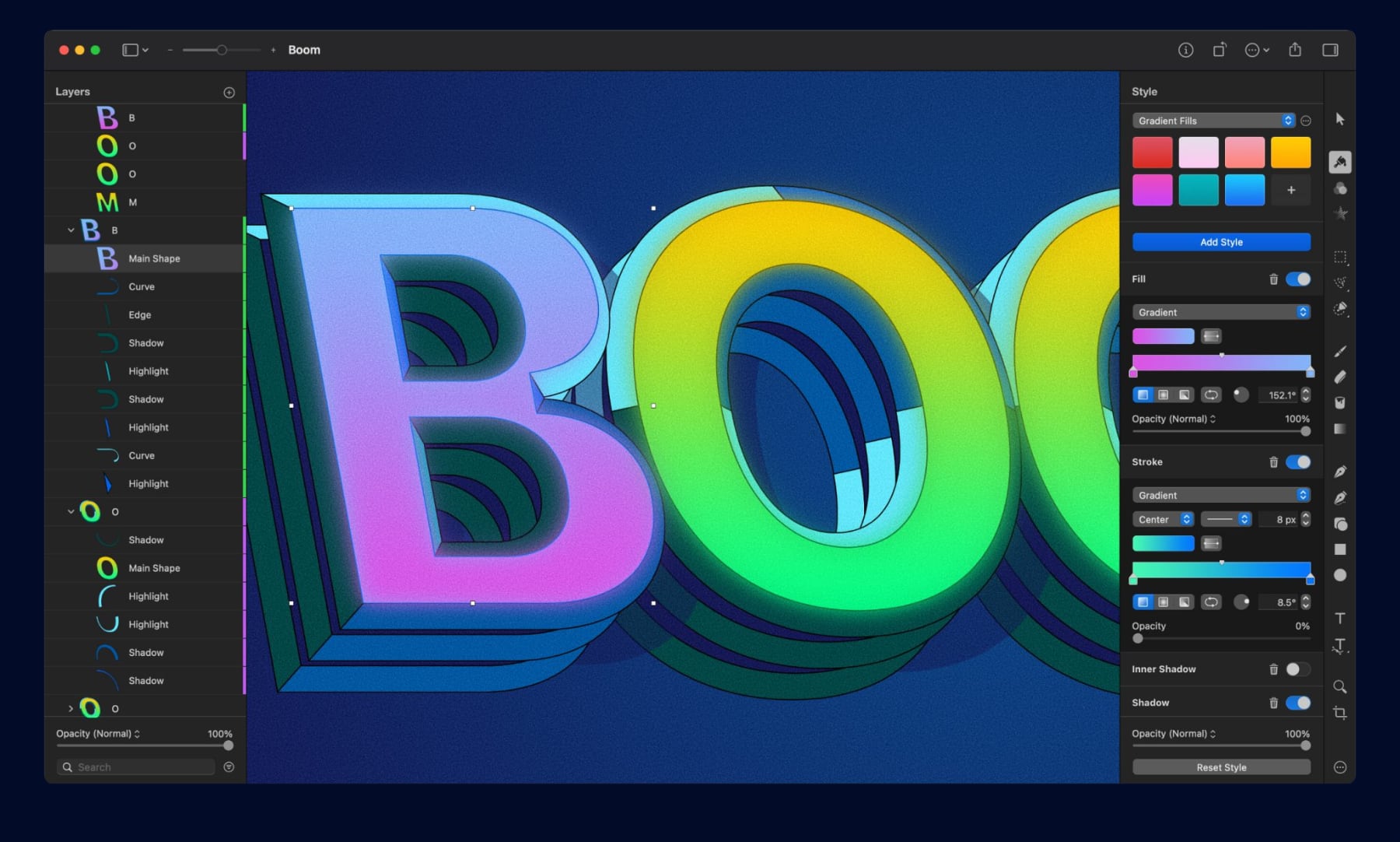
Task: Collapse the B layer group
Action: click(x=71, y=230)
